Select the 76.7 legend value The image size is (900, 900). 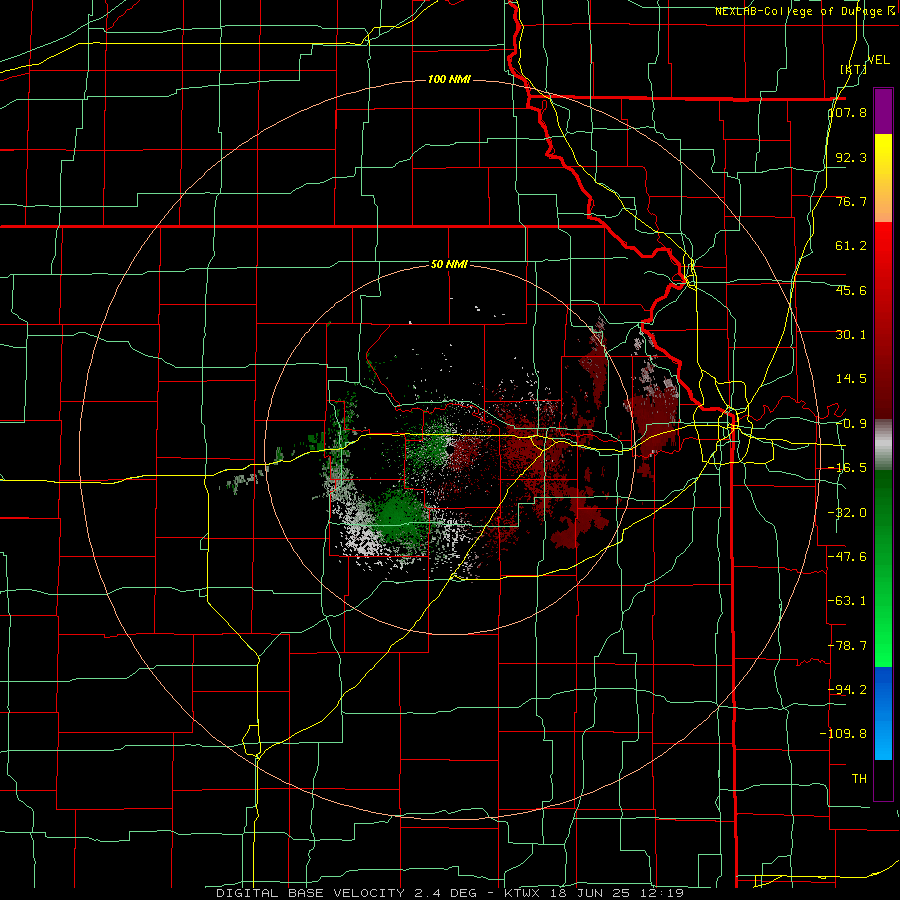(x=851, y=201)
